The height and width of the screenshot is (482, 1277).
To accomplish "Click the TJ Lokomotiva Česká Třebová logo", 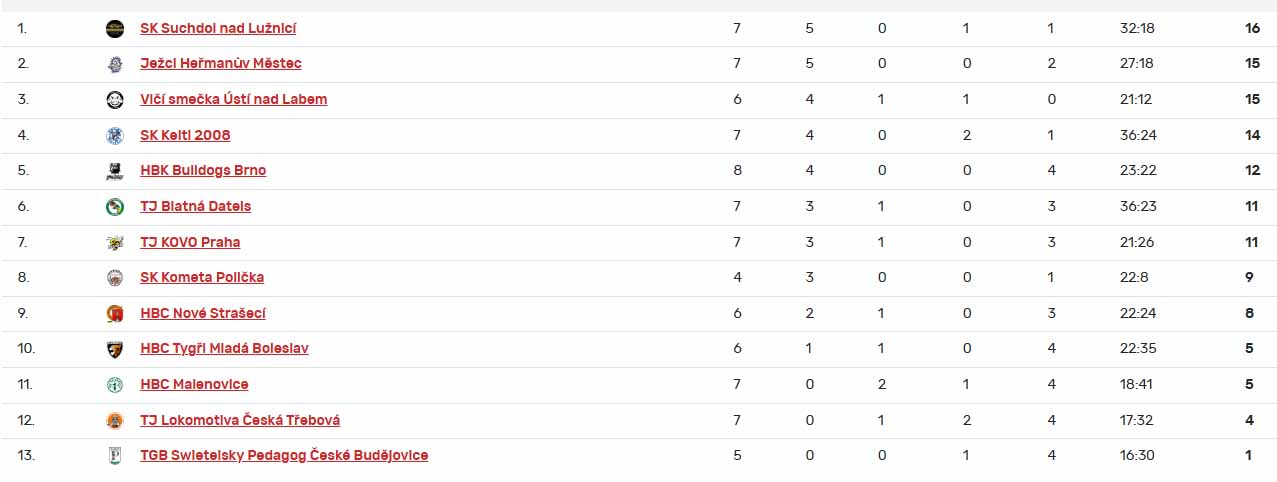I will click(115, 420).
